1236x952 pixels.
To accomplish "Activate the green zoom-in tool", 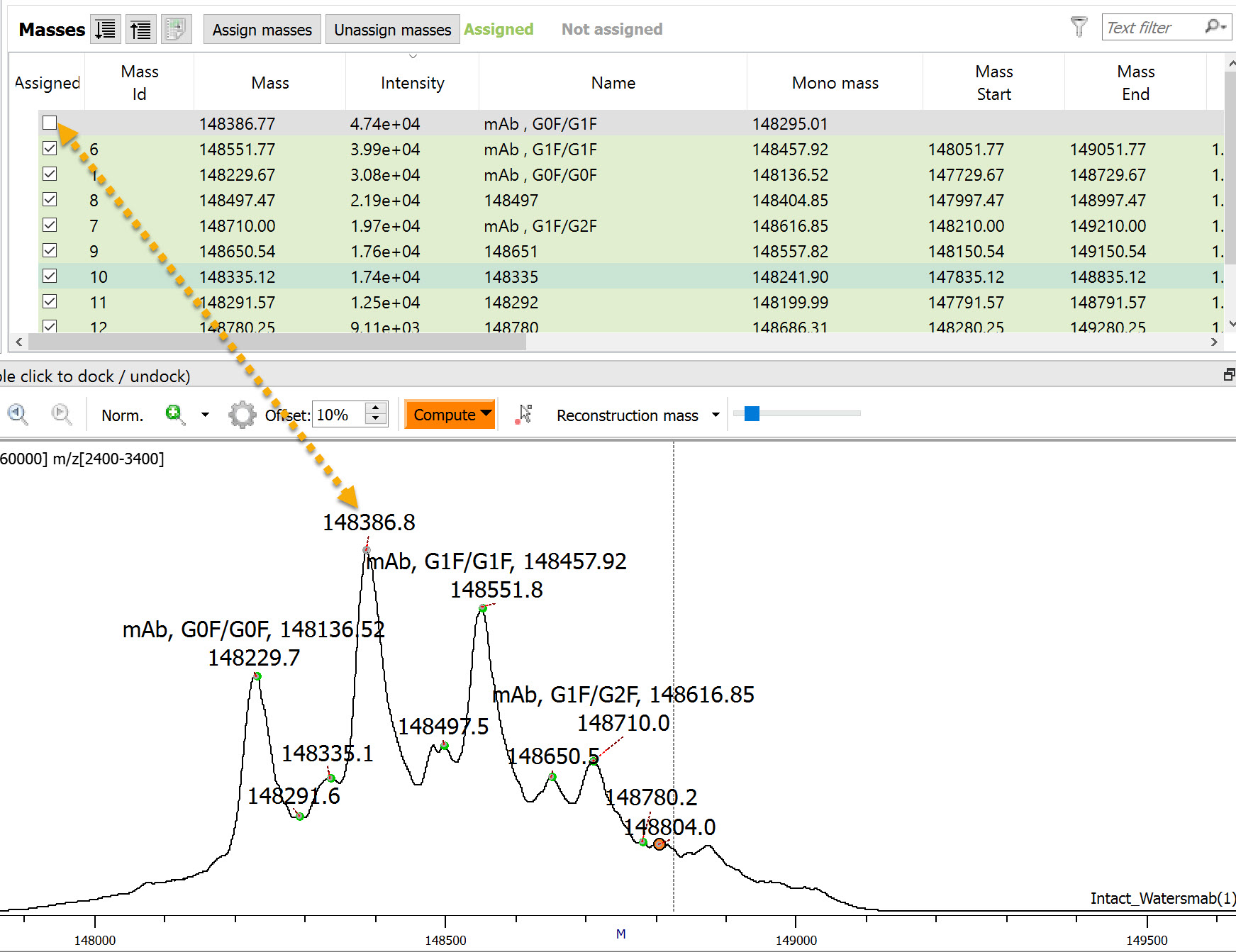I will tap(174, 414).
